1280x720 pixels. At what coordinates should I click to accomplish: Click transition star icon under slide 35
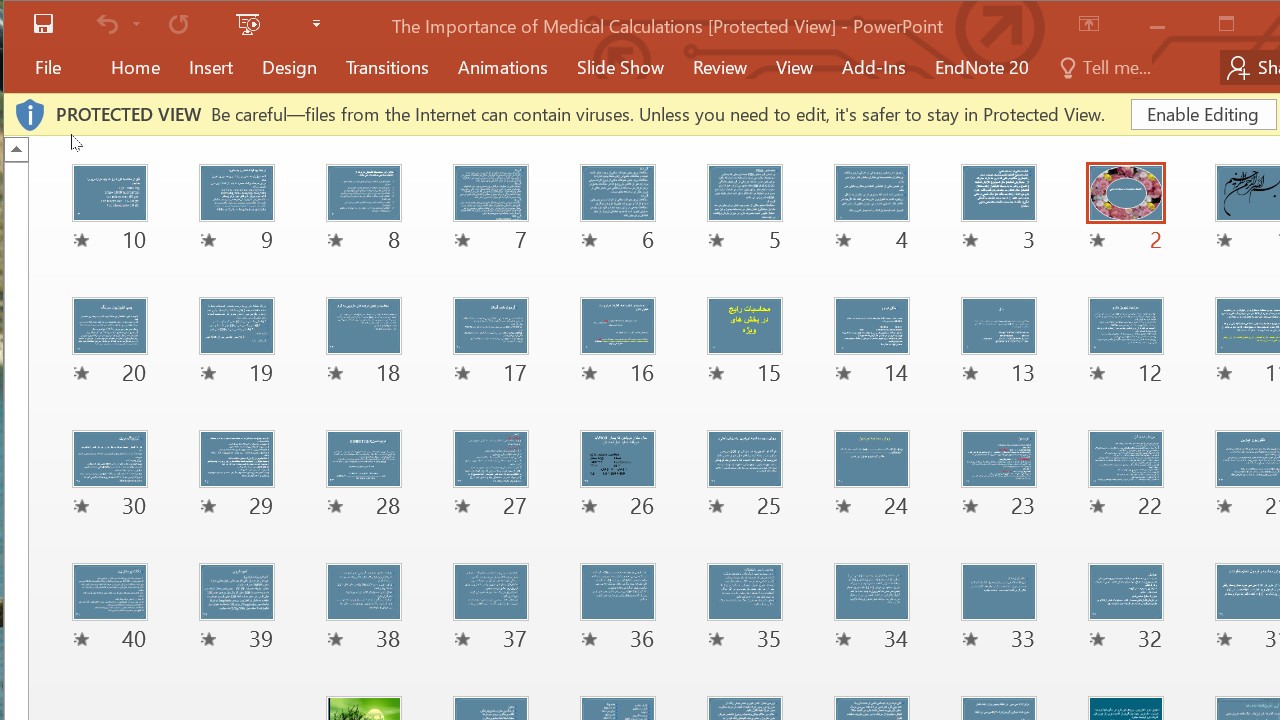tap(716, 639)
